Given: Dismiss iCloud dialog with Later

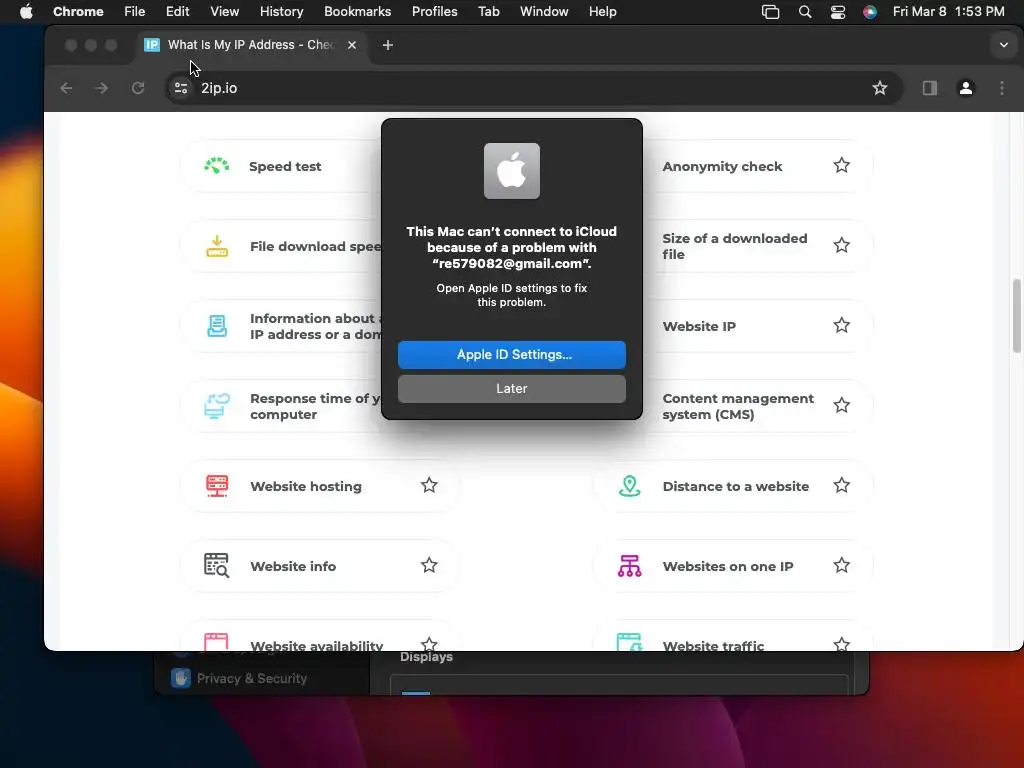Looking at the screenshot, I should point(511,389).
